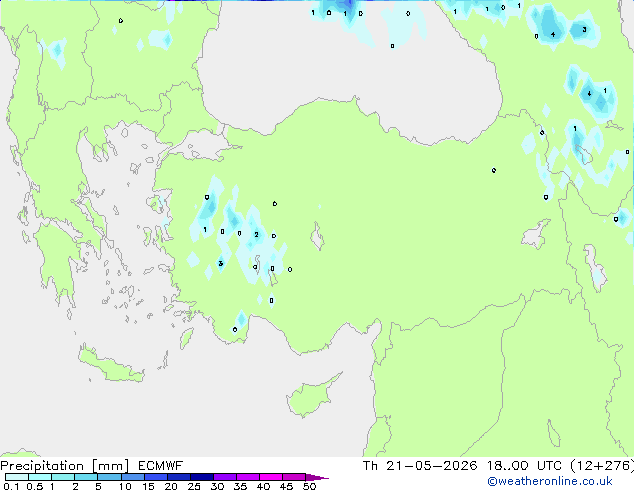
Task: Select the 45–50 mm legend swatch
Action: (x=294, y=477)
